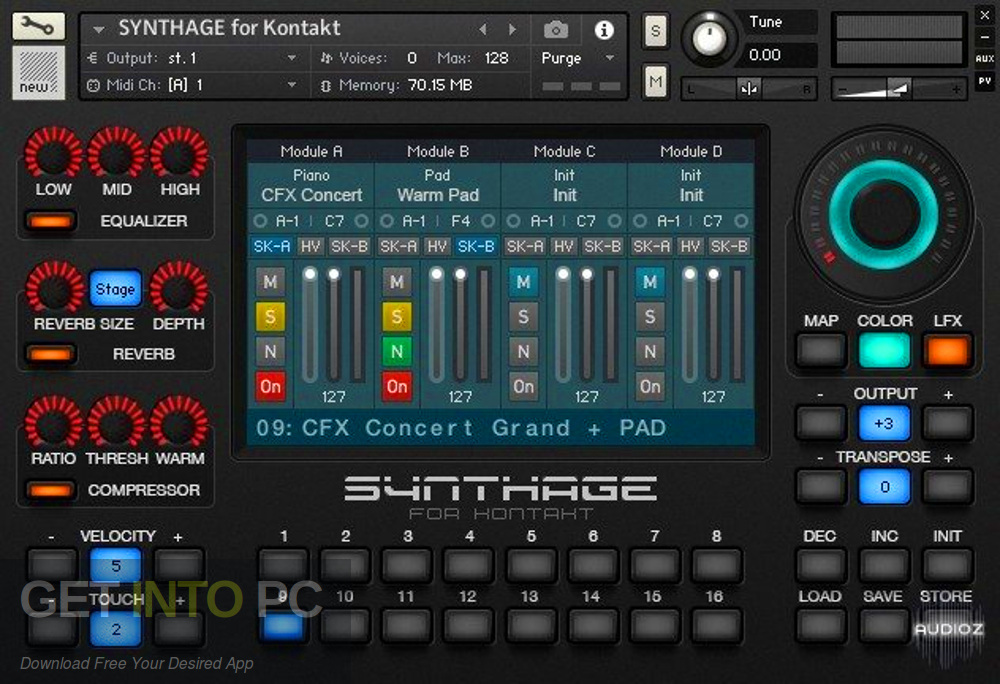Viewport: 1000px width, 684px height.
Task: Click the camera snapshot icon
Action: 556,30
